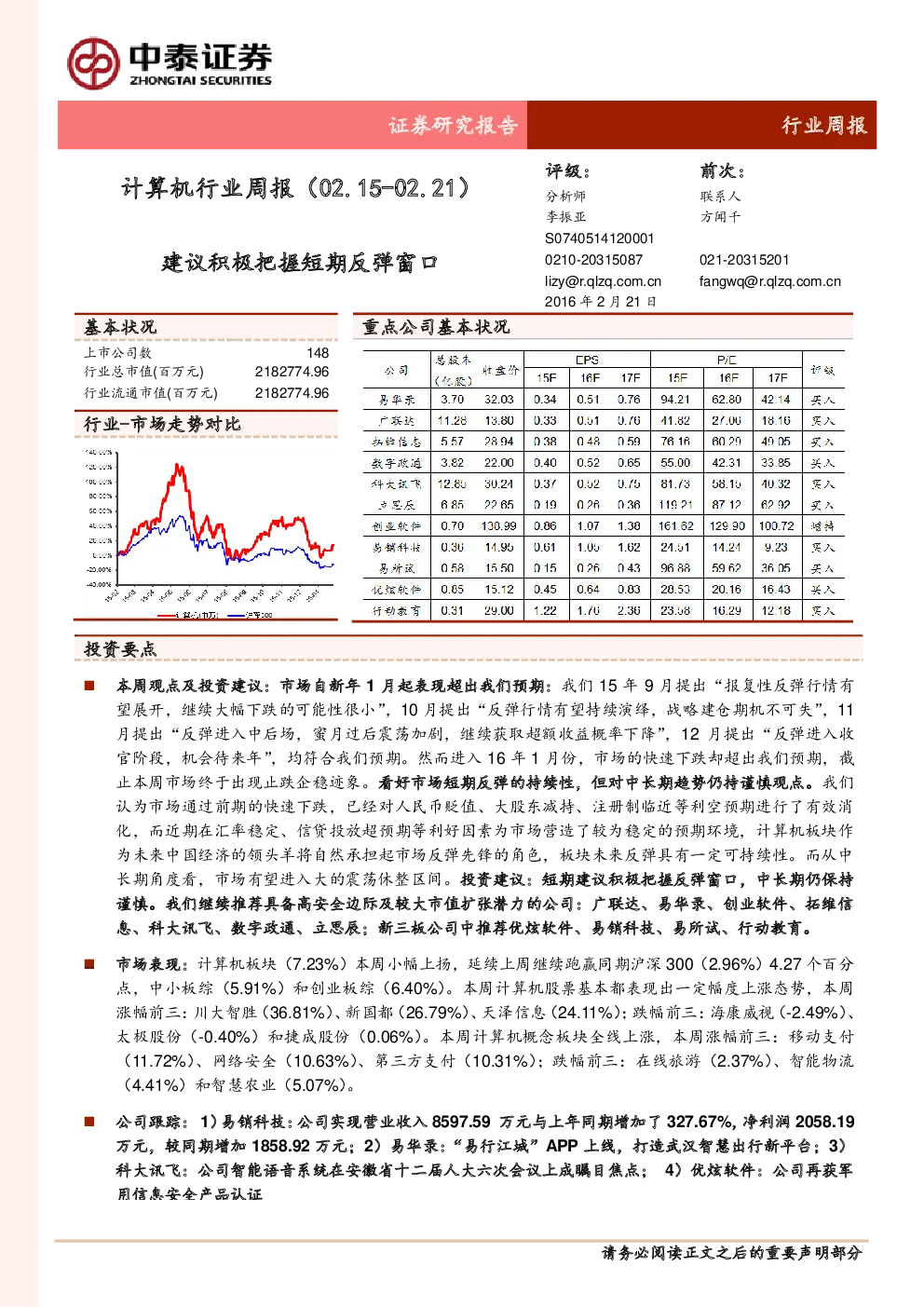Click the P/E column group header

pyautogui.click(x=727, y=360)
